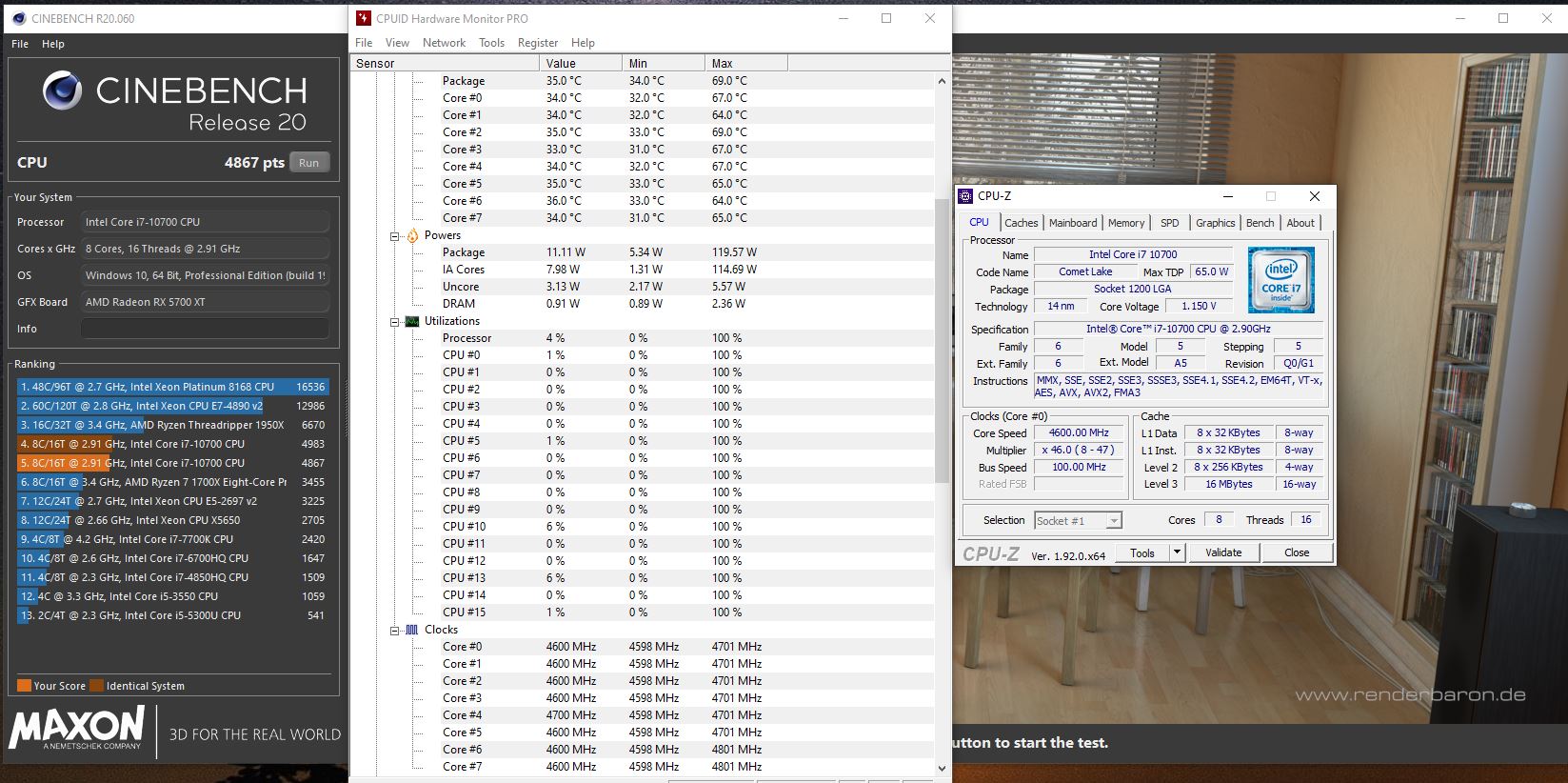Image resolution: width=1568 pixels, height=783 pixels.
Task: Select the Core #4 clock row
Action: click(x=643, y=715)
